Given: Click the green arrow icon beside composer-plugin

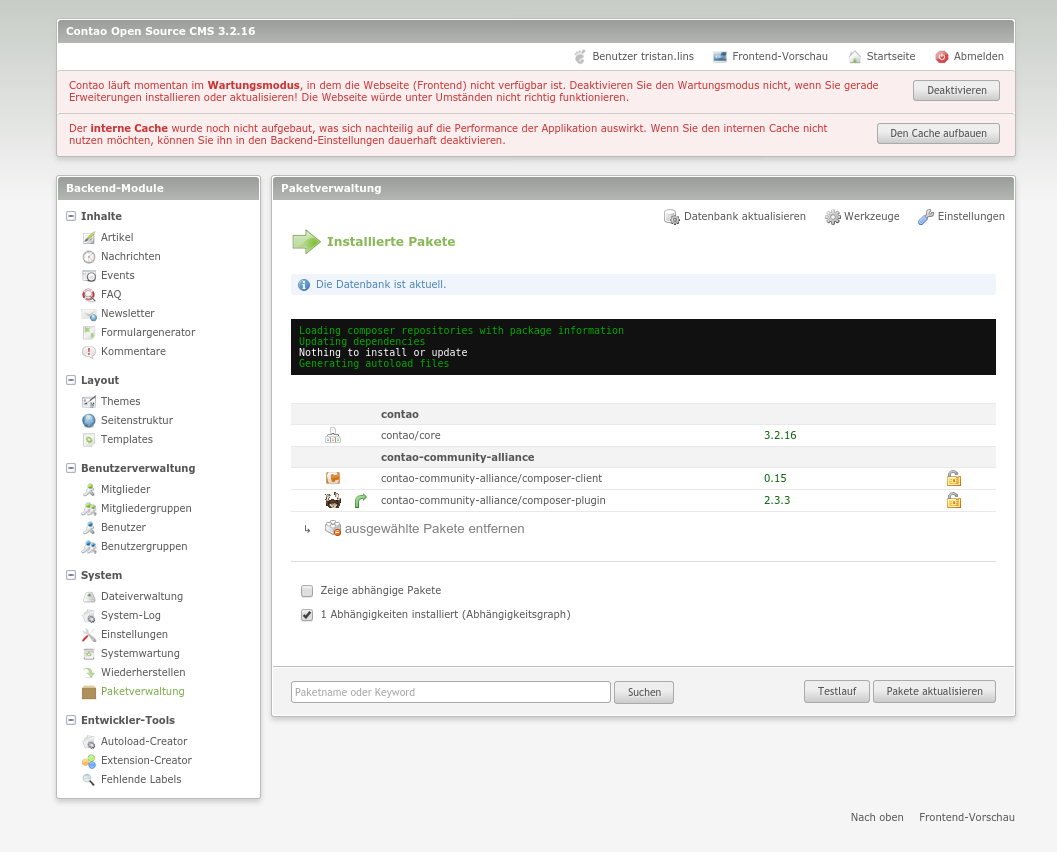Looking at the screenshot, I should click(361, 500).
